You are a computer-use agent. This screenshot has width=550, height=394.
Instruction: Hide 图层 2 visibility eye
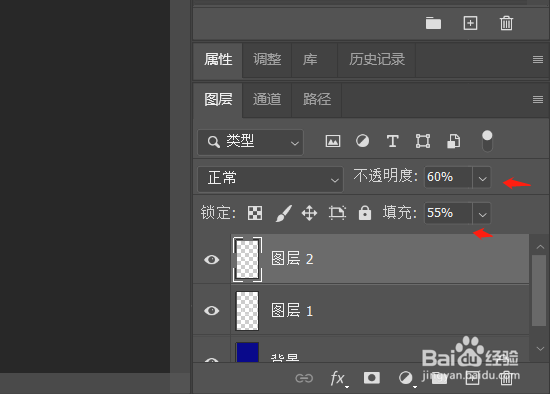[212, 260]
